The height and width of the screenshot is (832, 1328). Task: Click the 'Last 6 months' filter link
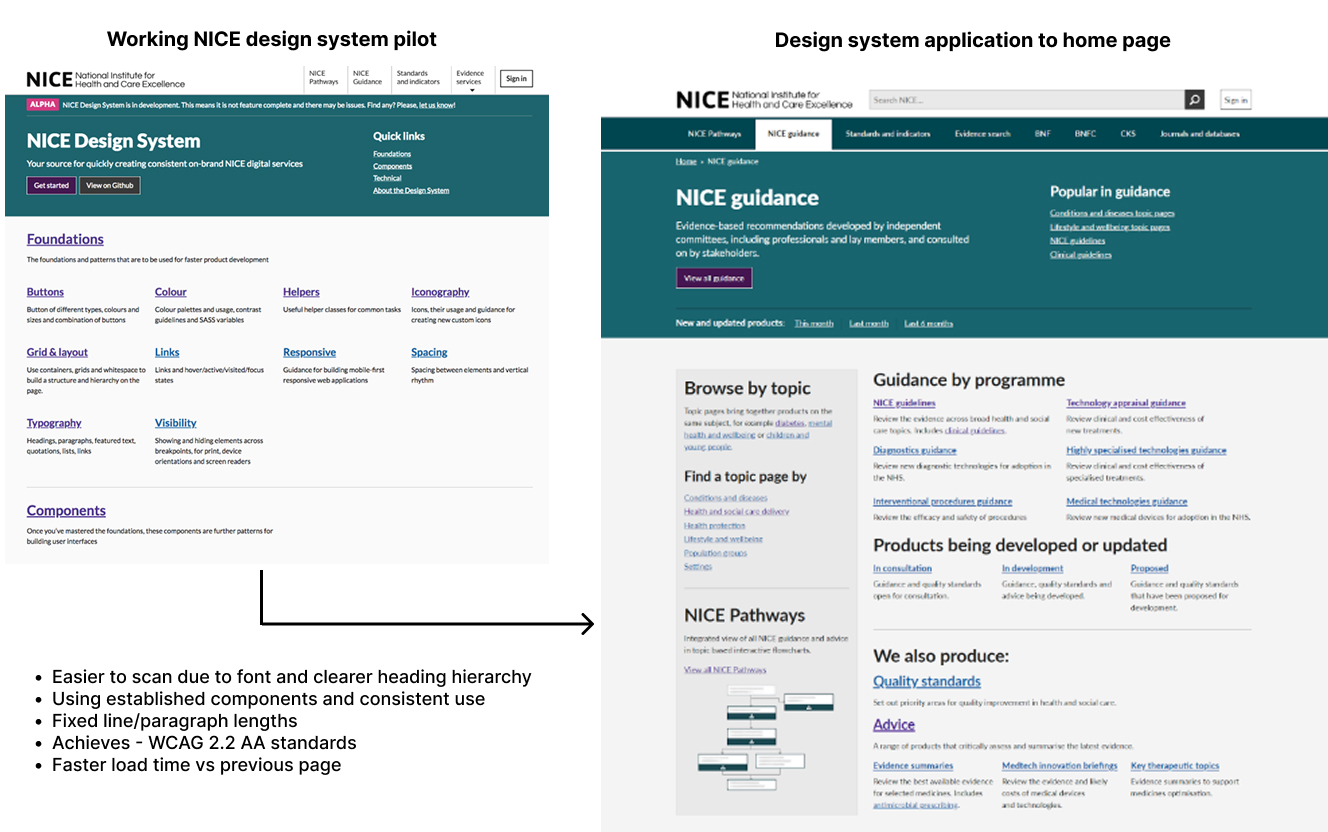tap(929, 324)
